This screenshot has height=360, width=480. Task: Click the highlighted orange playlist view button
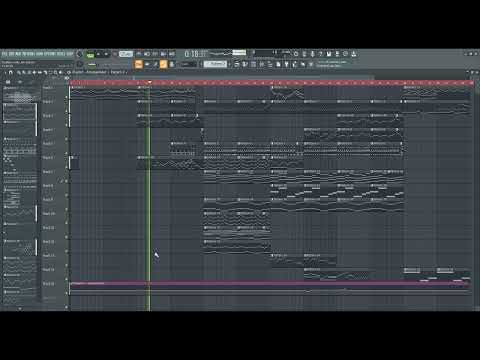pyautogui.click(x=138, y=64)
